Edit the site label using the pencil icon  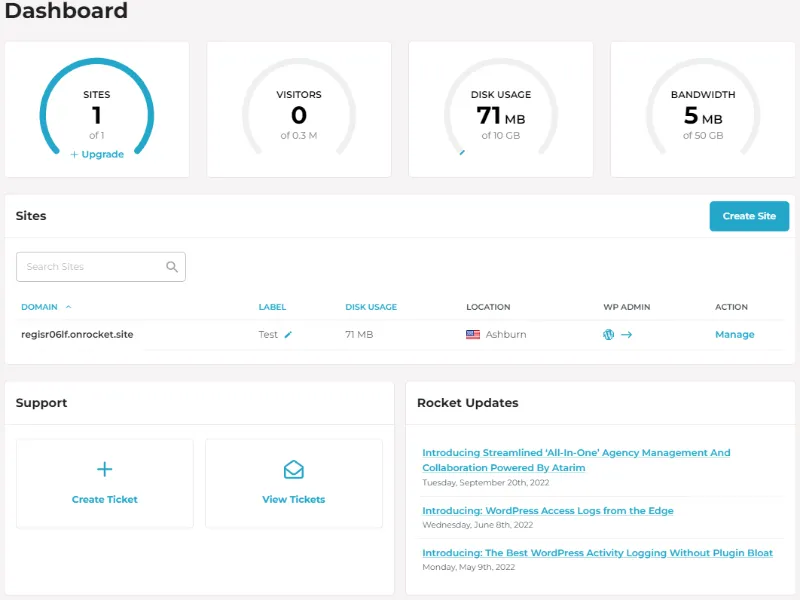287,334
